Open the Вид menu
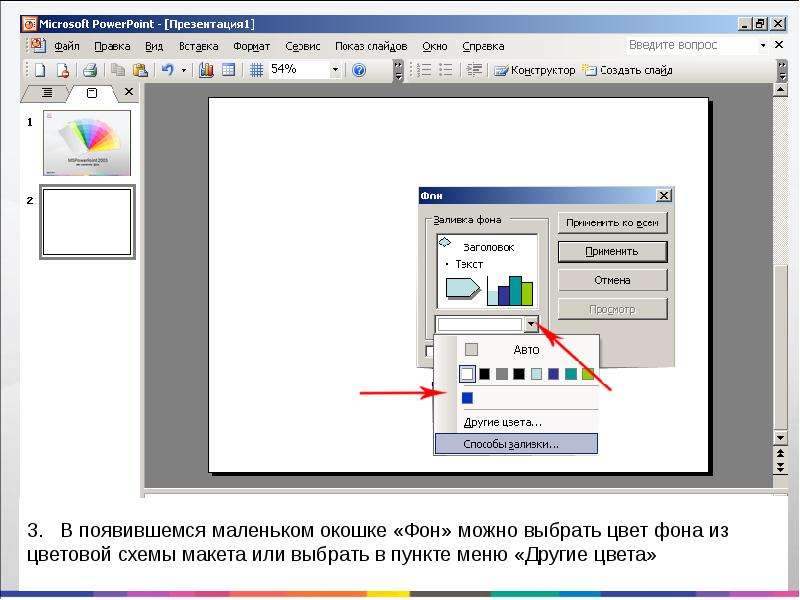 (x=154, y=46)
